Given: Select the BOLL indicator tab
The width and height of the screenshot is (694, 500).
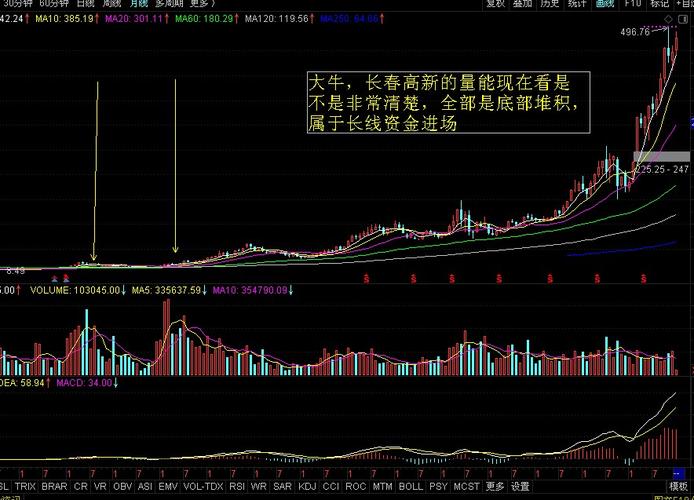Looking at the screenshot, I should (x=410, y=487).
